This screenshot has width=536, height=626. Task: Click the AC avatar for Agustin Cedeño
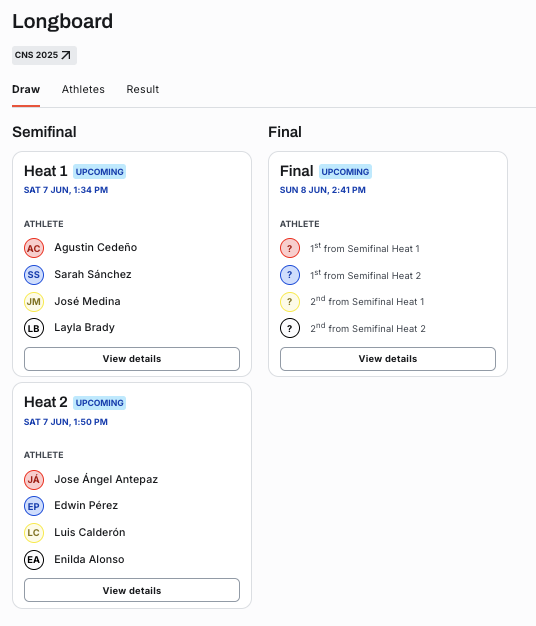coord(34,248)
